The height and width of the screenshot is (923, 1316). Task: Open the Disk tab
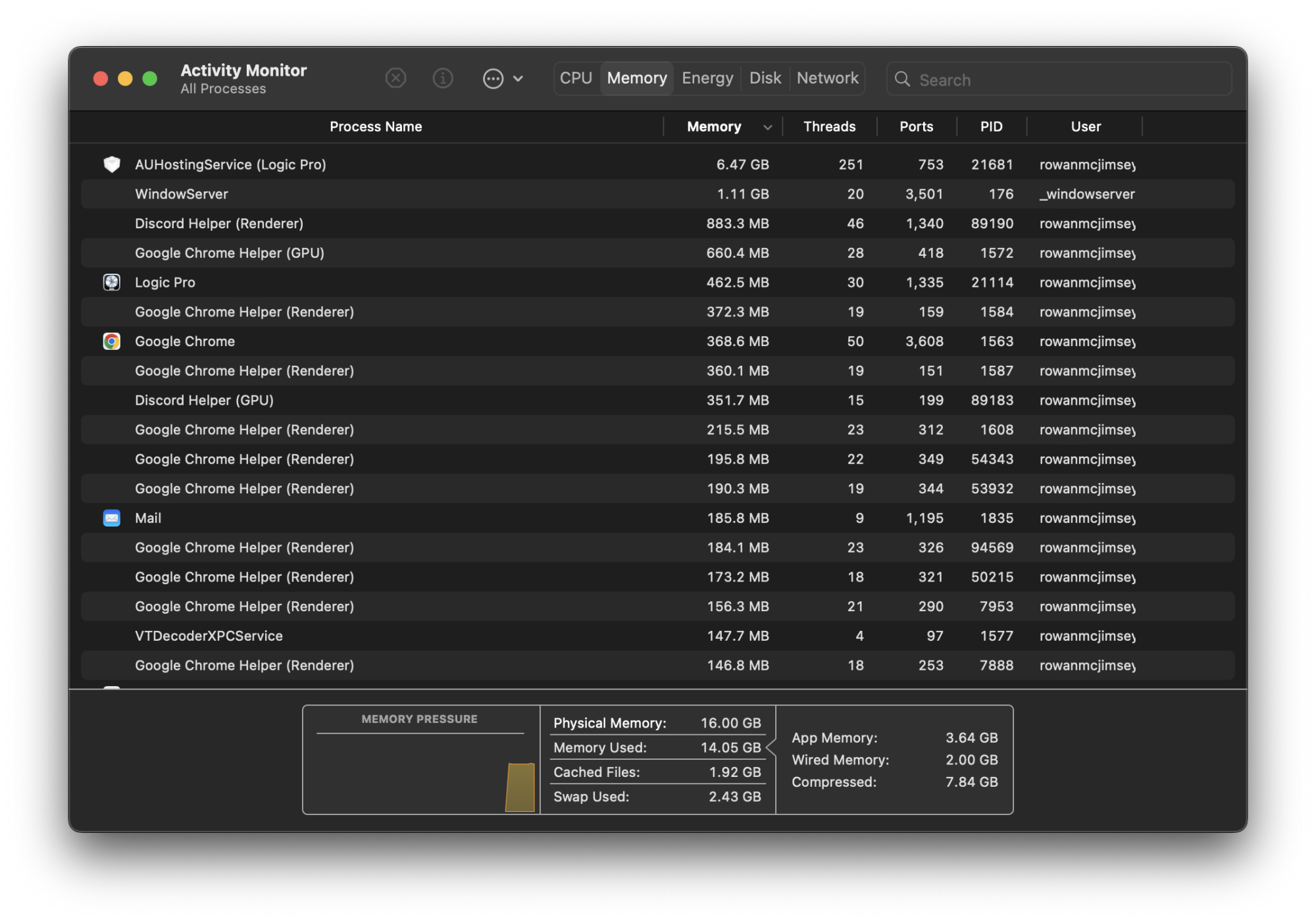765,78
